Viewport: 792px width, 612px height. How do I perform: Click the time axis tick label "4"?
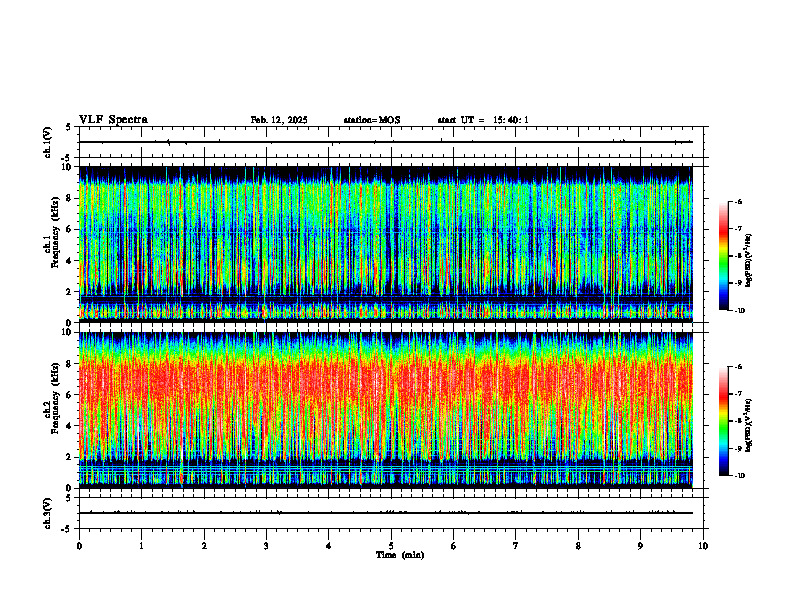click(x=329, y=546)
